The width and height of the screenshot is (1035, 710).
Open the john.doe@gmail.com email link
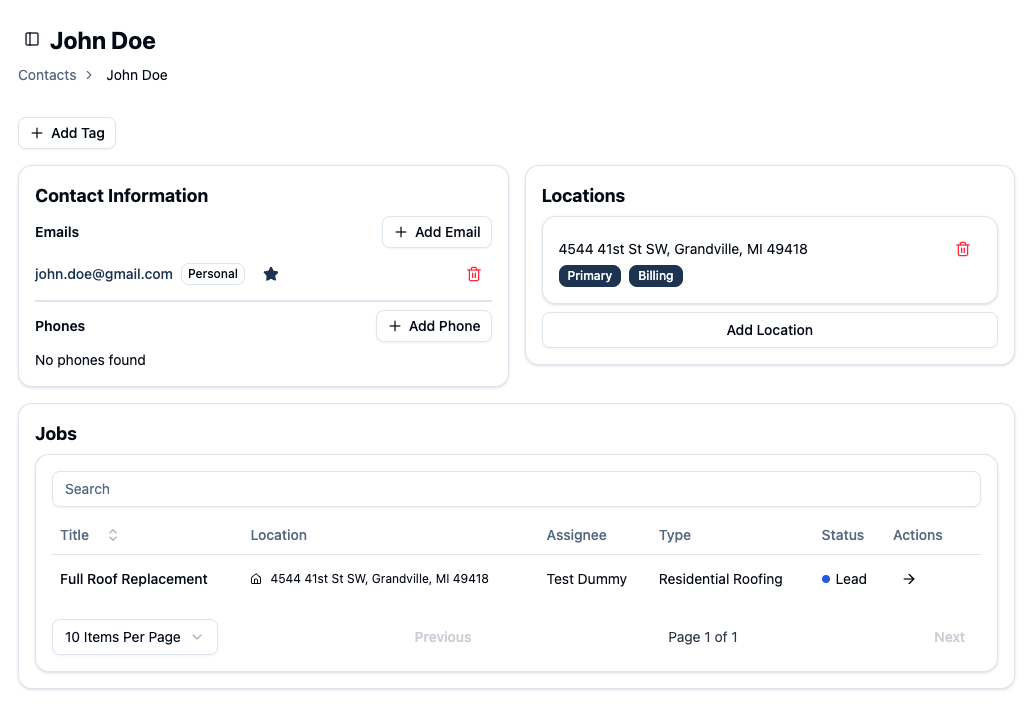104,274
